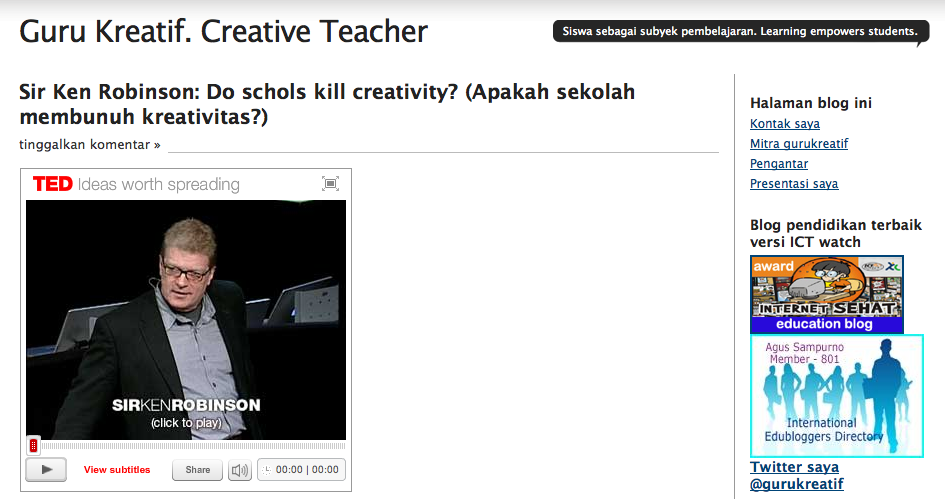945x499 pixels.
Task: Open View subtitles in TED player
Action: [117, 470]
